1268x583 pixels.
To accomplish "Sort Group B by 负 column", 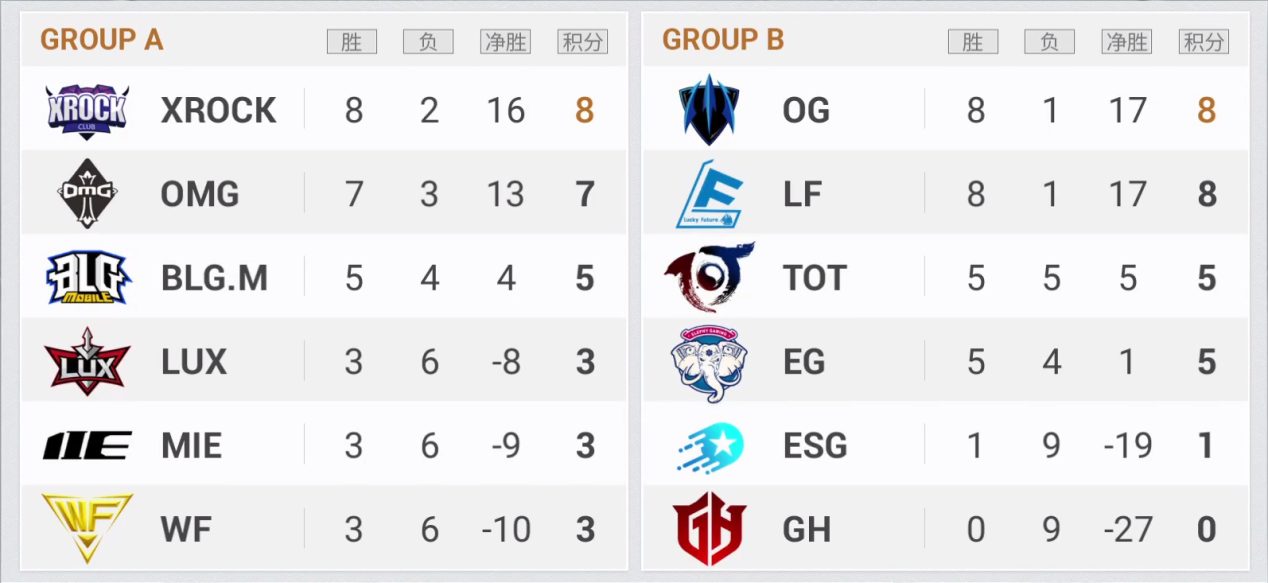I will pyautogui.click(x=1049, y=42).
